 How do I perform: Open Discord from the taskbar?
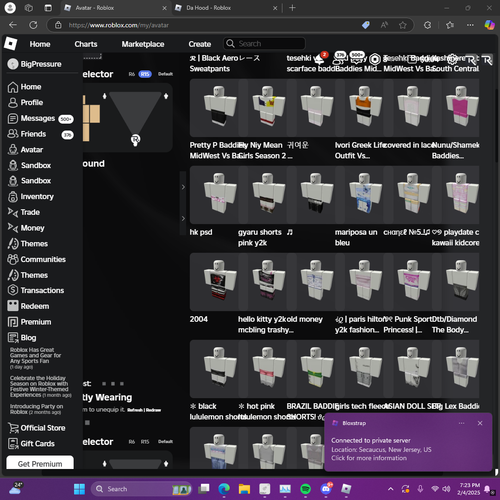[326, 489]
